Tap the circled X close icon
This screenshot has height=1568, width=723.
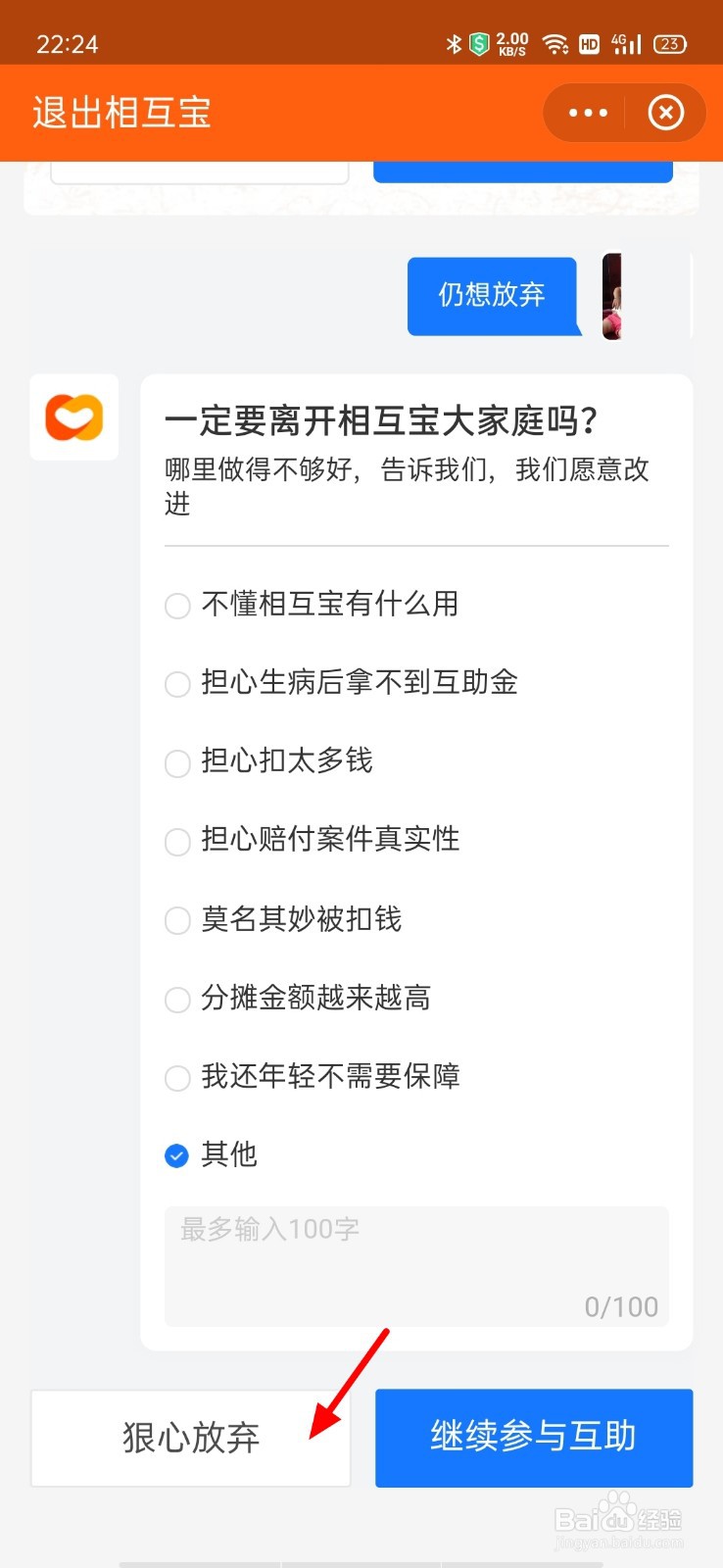pyautogui.click(x=666, y=113)
